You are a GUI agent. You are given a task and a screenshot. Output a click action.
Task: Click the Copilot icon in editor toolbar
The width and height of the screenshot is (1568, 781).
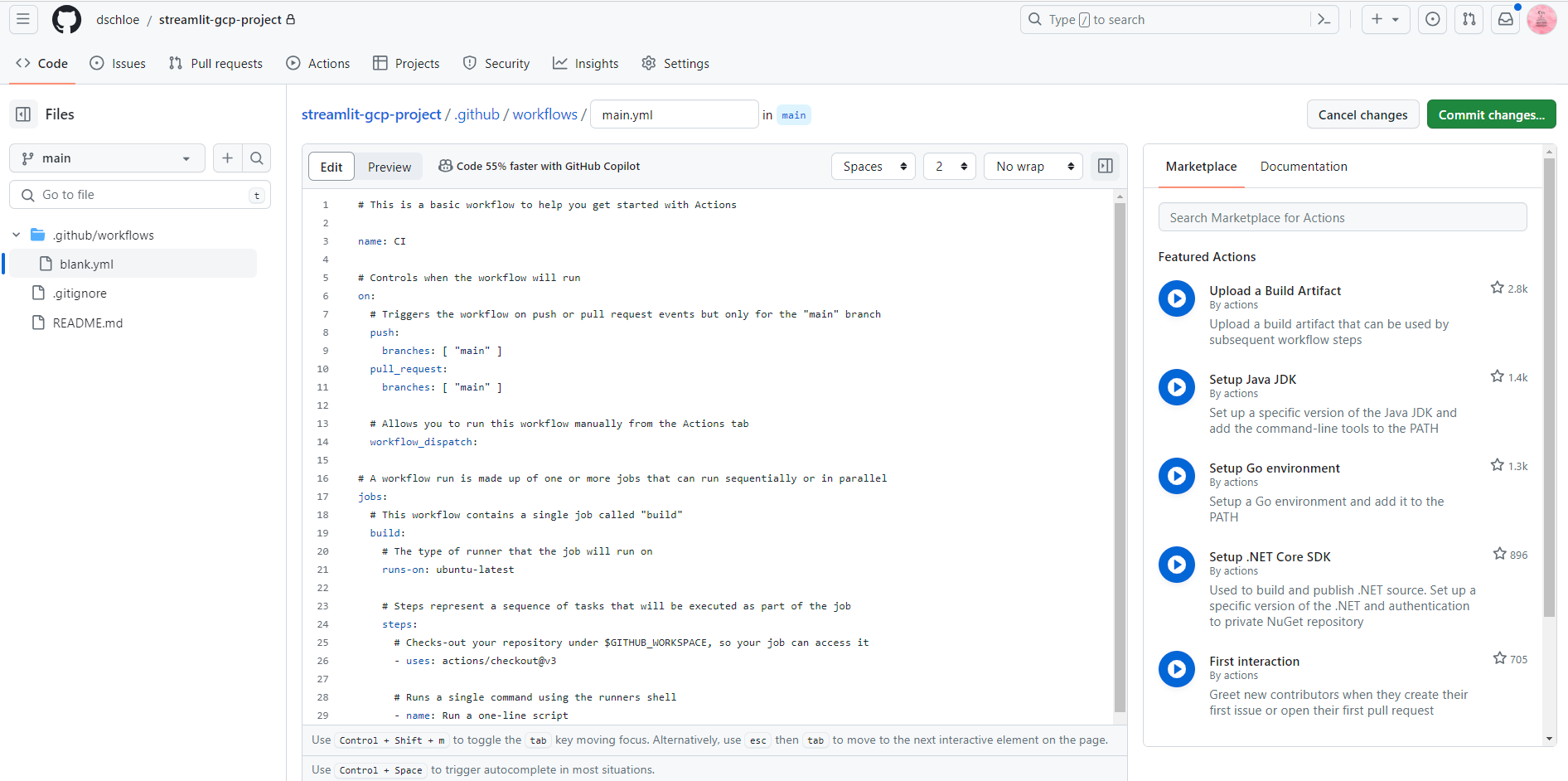point(445,166)
